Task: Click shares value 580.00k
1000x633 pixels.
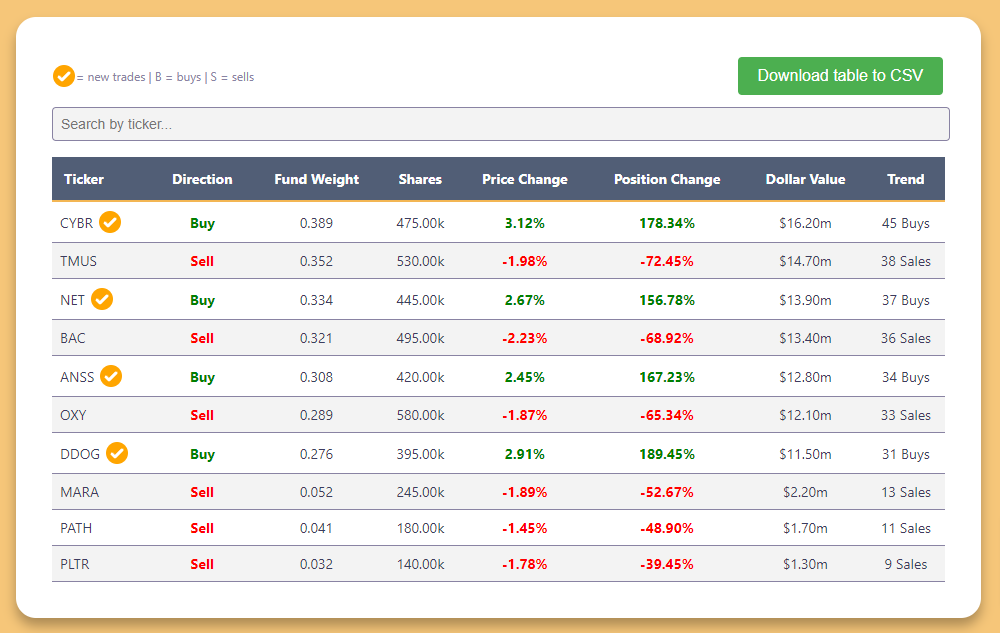Action: click(x=420, y=416)
